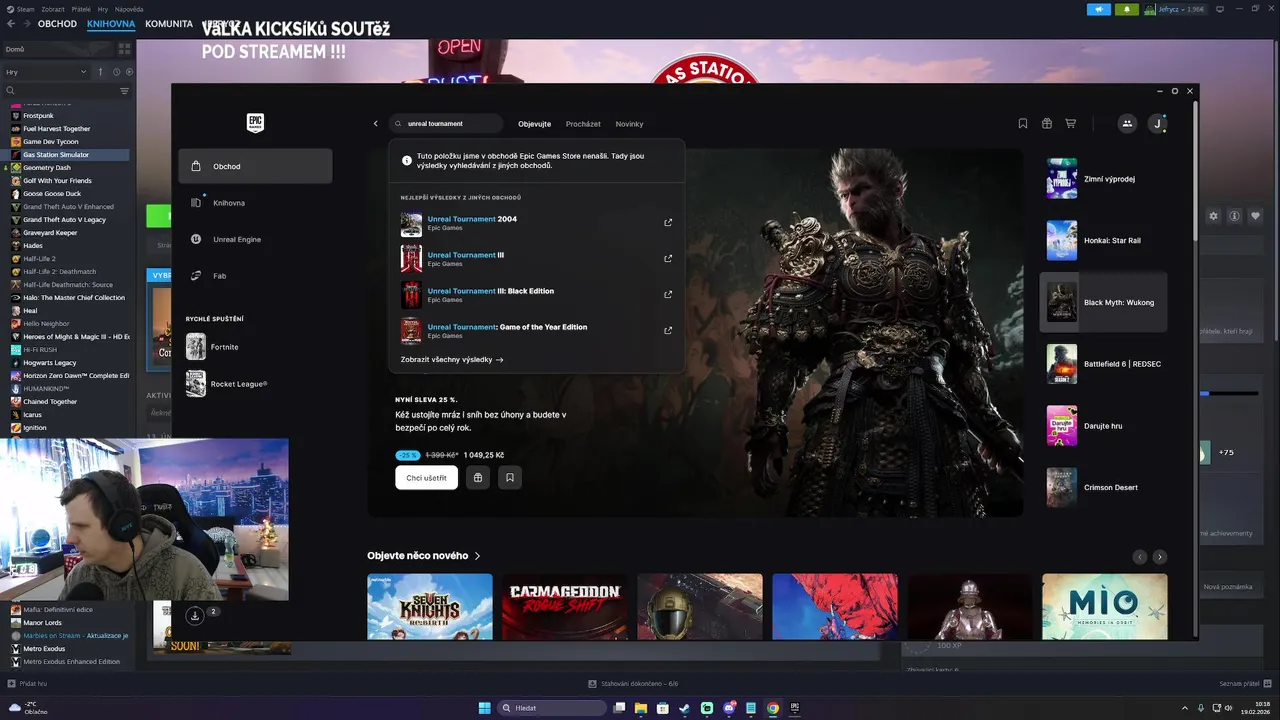
Task: Go back with Epic launcher back arrow
Action: [x=376, y=124]
